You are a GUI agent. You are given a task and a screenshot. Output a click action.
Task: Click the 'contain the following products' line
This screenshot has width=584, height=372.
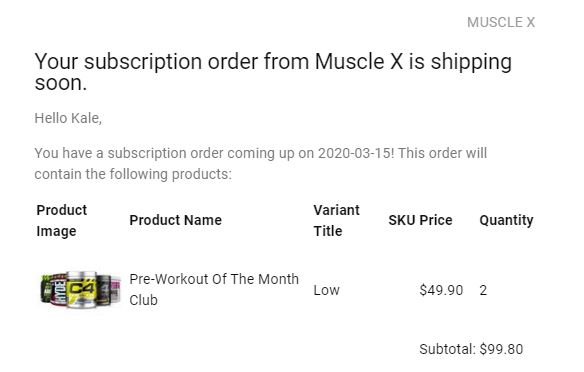click(x=133, y=174)
